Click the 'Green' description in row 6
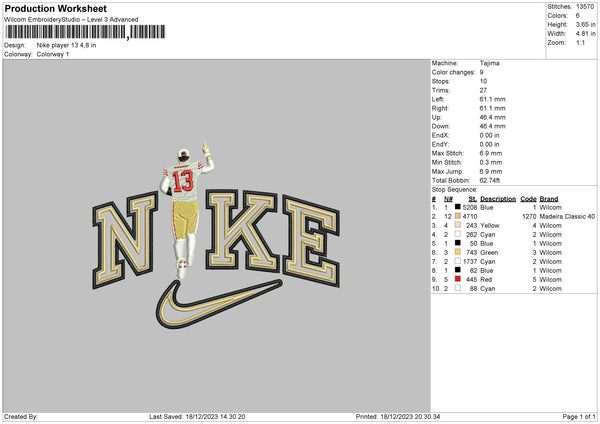 coord(489,252)
